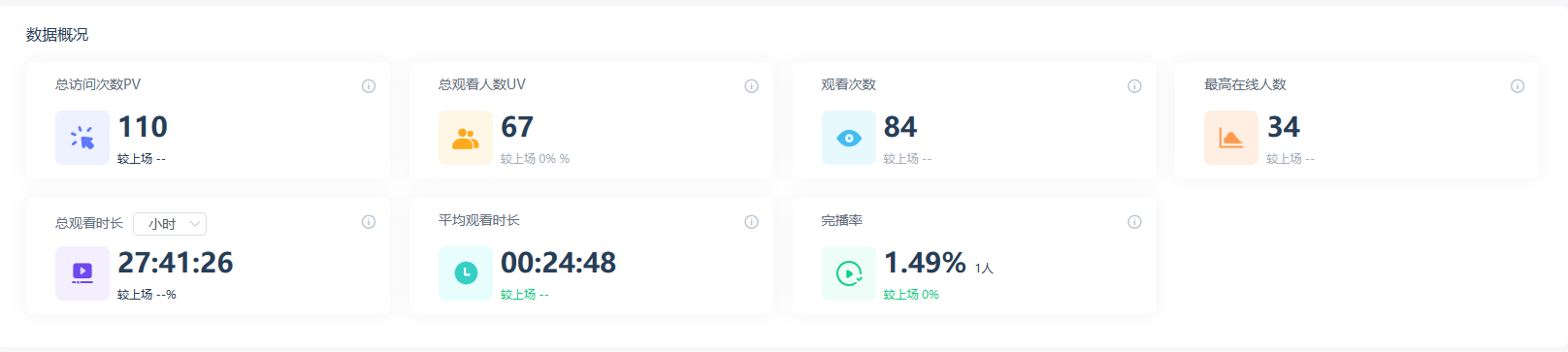Image resolution: width=1568 pixels, height=352 pixels.
Task: Click the chevron arrow in 小时 selector
Action: 195,224
